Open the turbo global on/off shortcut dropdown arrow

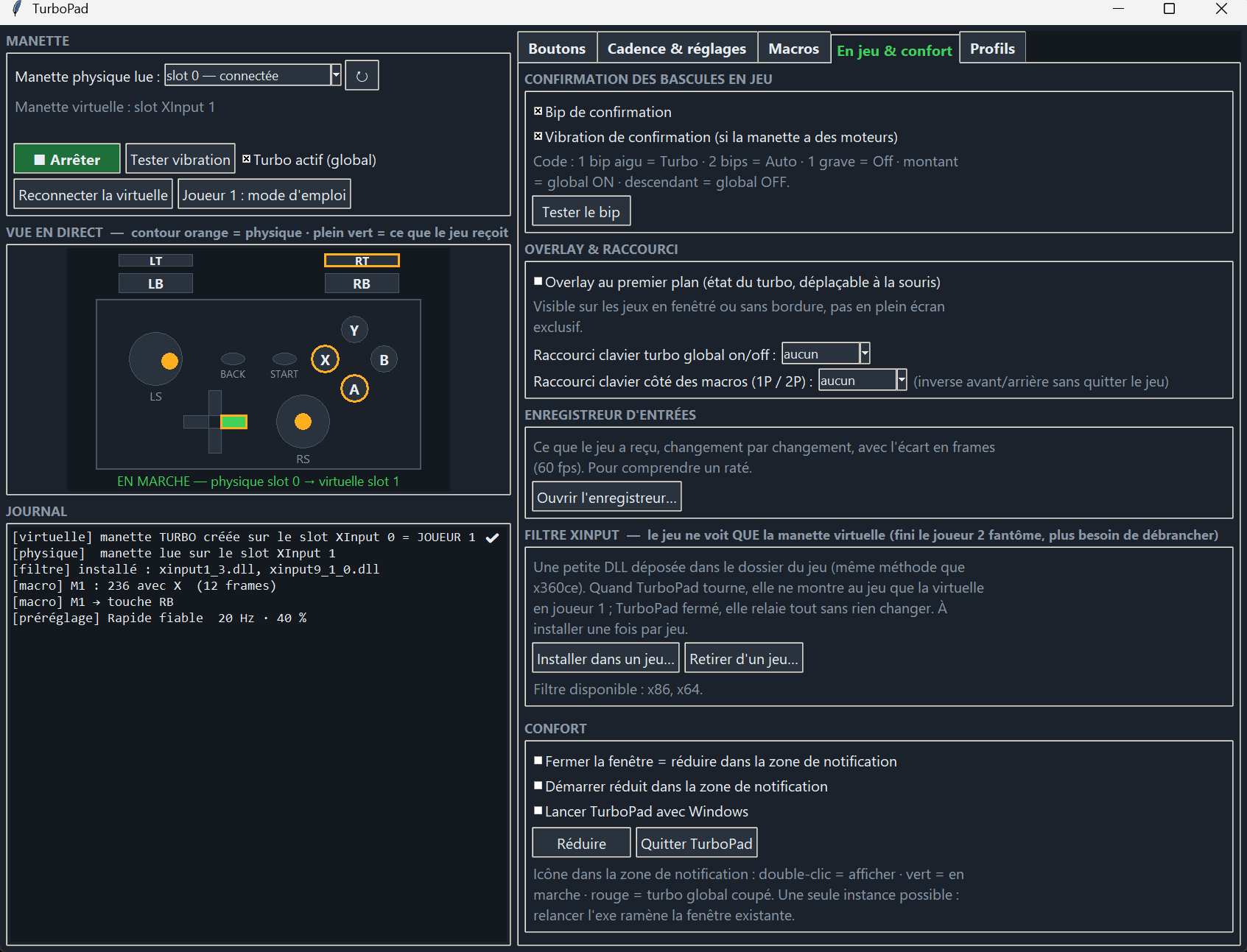tap(865, 353)
